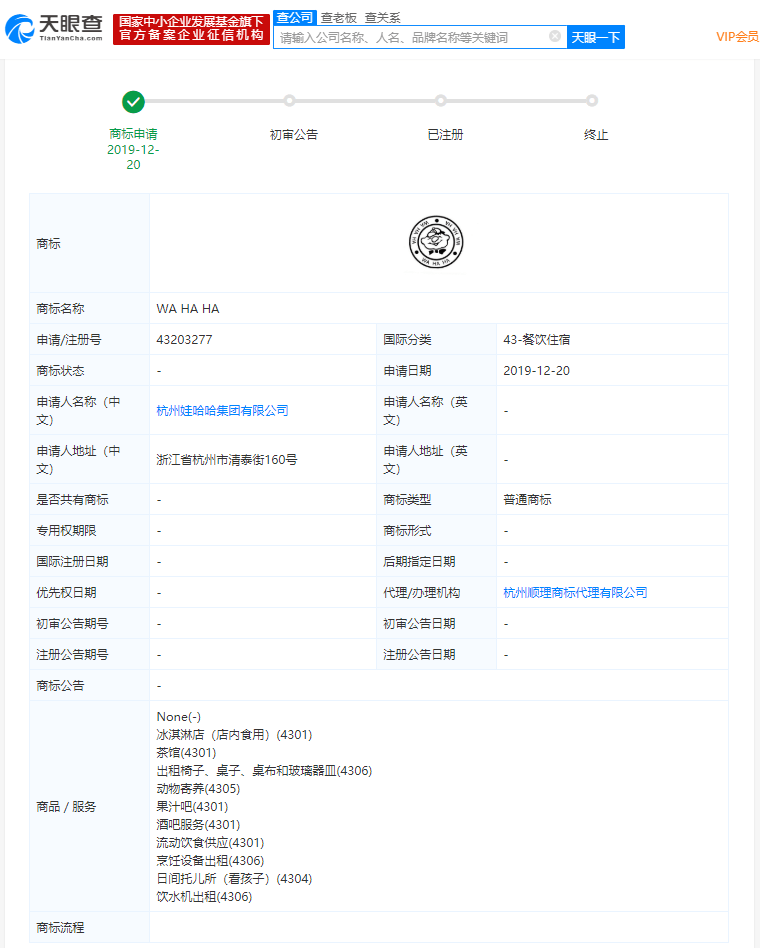Click the 已注册 progress step circle

(441, 101)
